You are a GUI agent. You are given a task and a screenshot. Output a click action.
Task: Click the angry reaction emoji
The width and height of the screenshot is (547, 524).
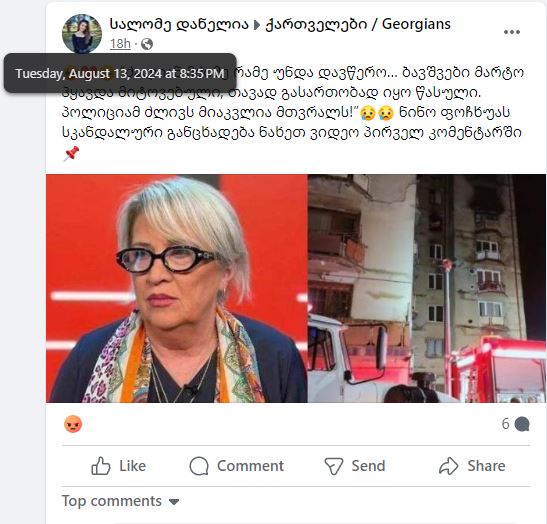pyautogui.click(x=73, y=424)
